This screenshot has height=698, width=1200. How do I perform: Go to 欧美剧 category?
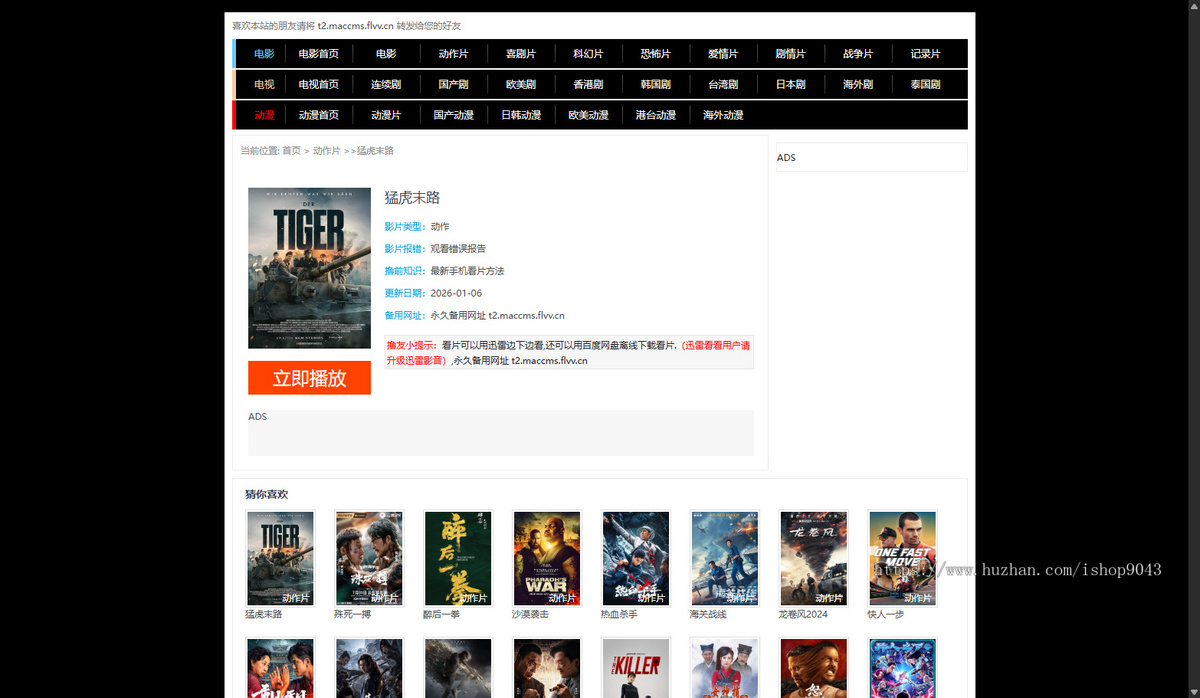(520, 85)
